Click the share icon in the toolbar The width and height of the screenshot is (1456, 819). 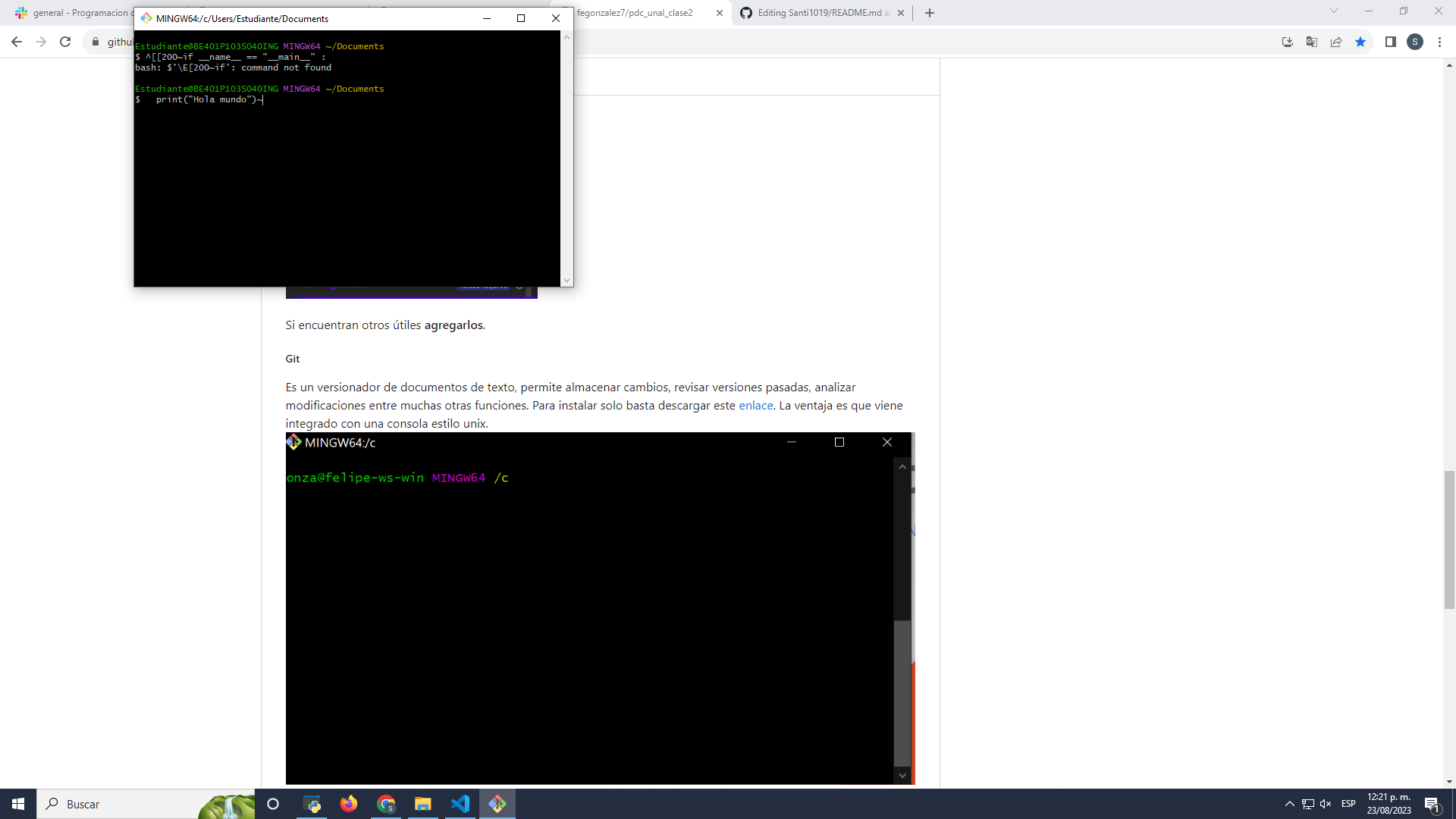point(1336,42)
